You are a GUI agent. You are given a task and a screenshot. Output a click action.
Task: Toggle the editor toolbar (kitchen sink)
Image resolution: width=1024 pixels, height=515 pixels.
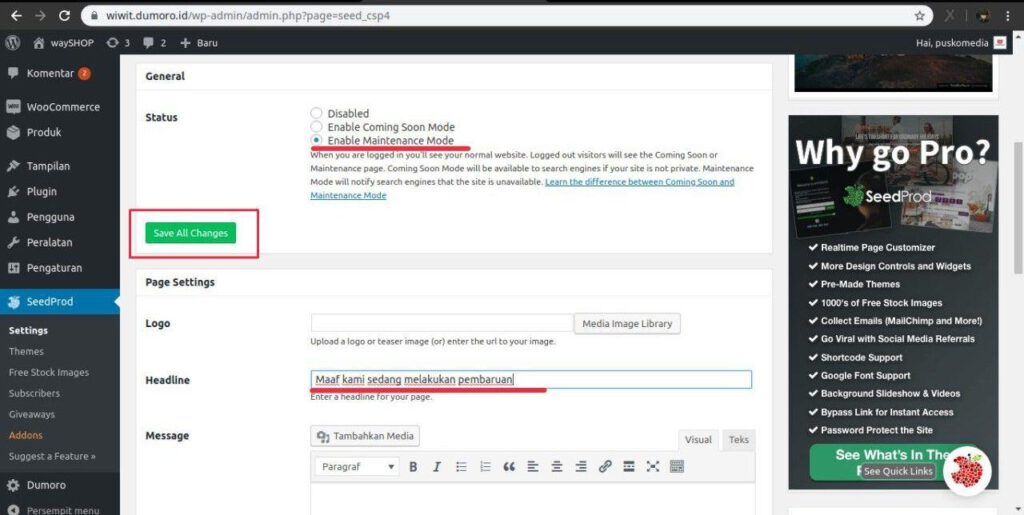pos(677,467)
